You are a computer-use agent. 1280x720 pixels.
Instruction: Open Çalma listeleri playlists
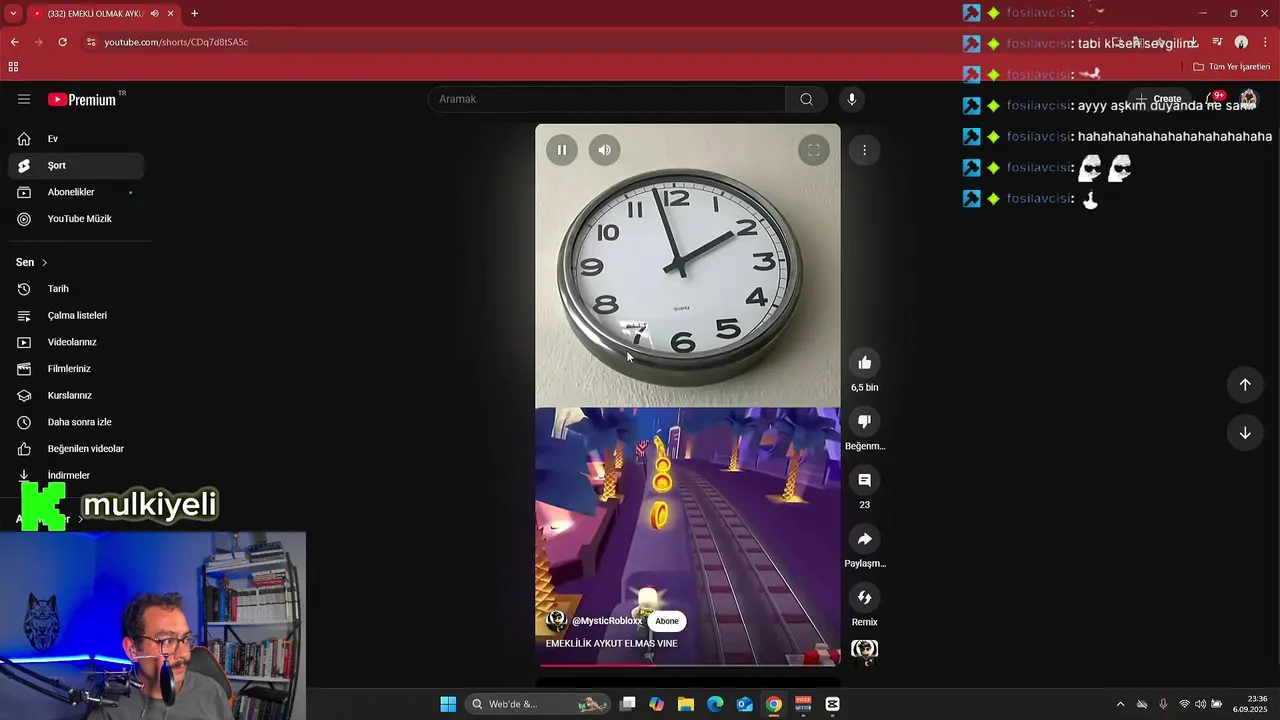(75, 315)
